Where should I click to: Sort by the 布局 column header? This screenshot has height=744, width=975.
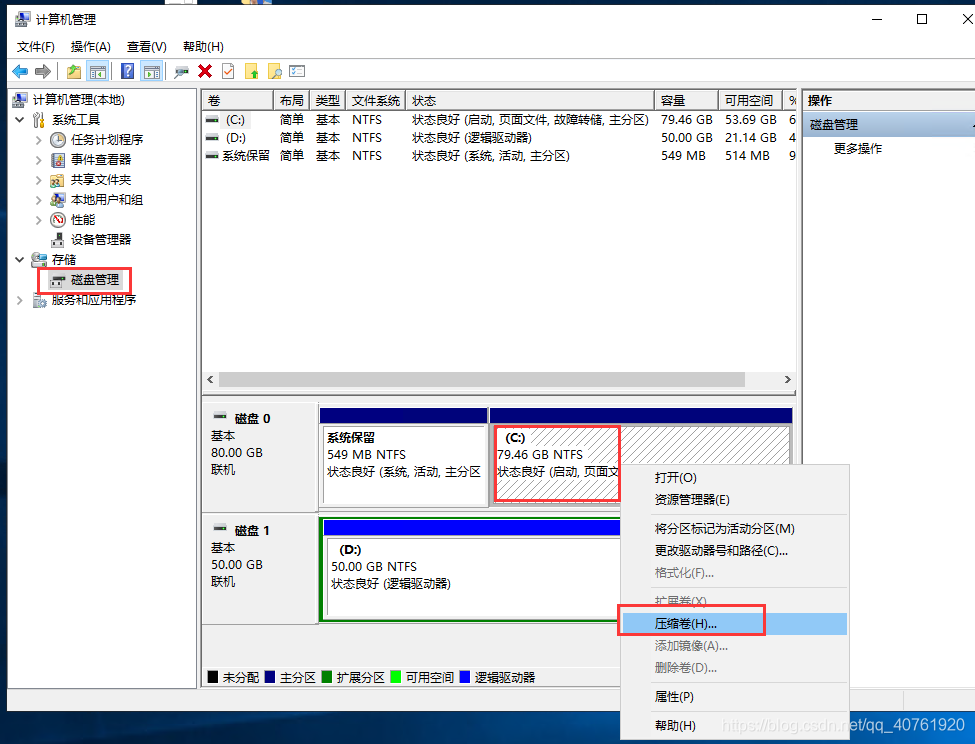pyautogui.click(x=292, y=100)
